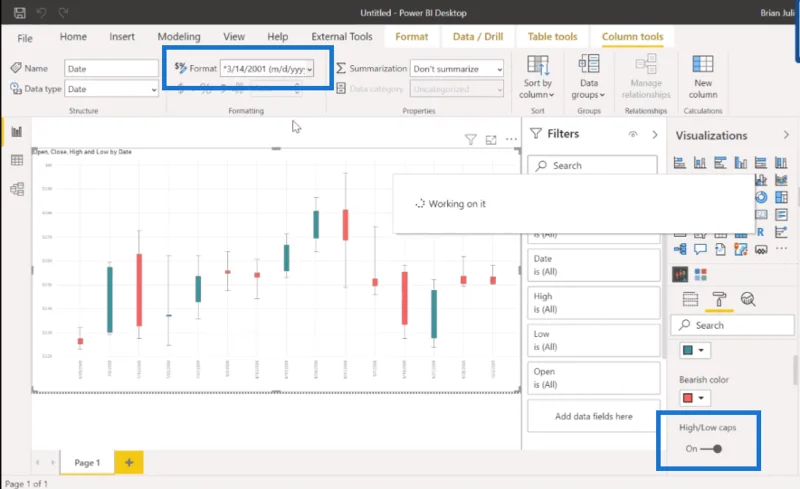Click the Undo arrow in title bar

41,12
